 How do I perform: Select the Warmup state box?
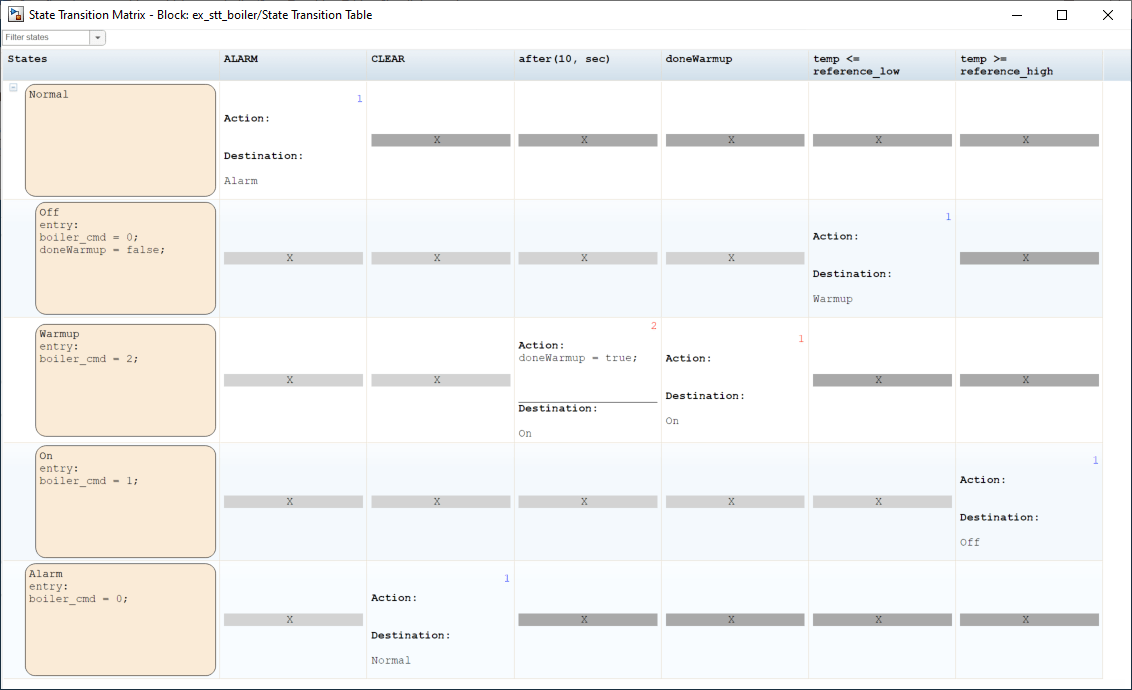125,380
